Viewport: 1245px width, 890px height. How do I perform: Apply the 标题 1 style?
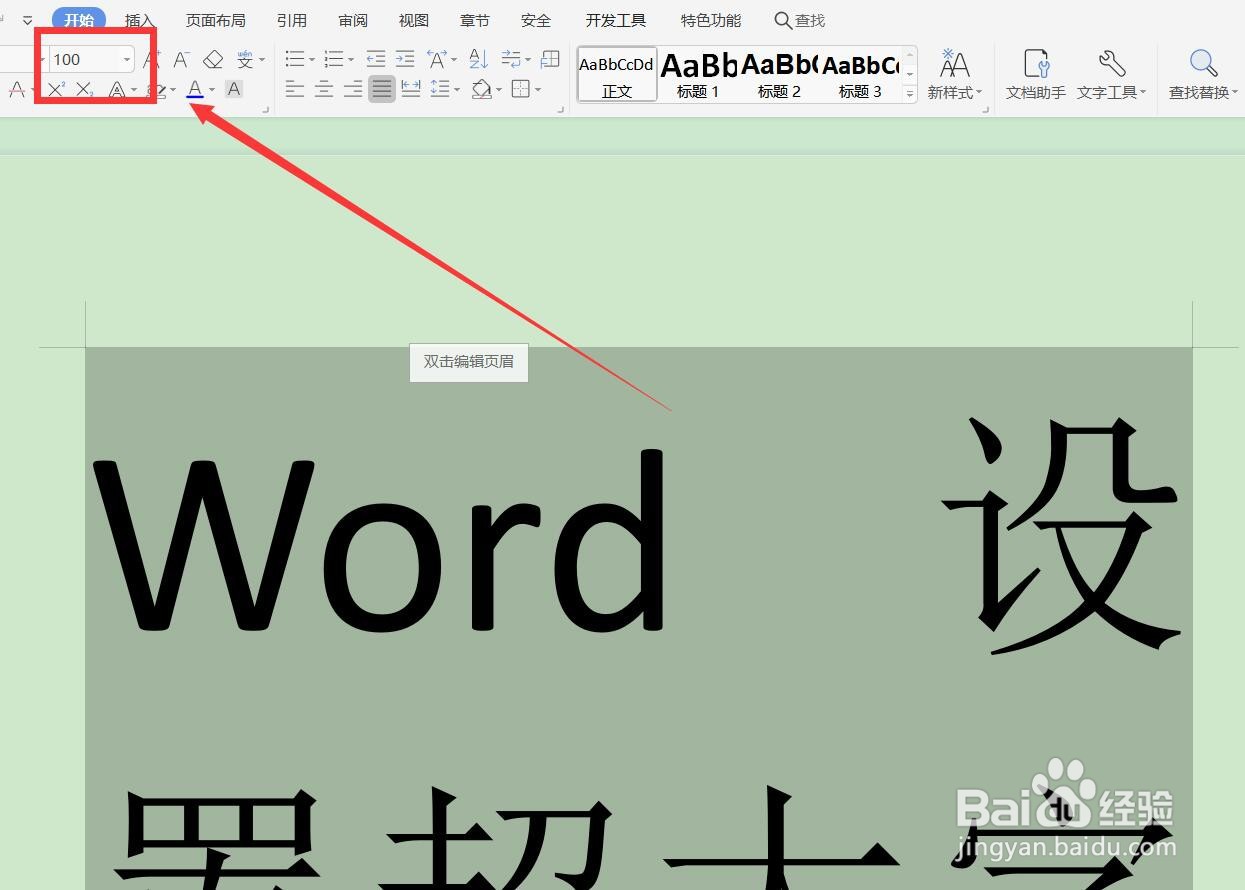(698, 74)
